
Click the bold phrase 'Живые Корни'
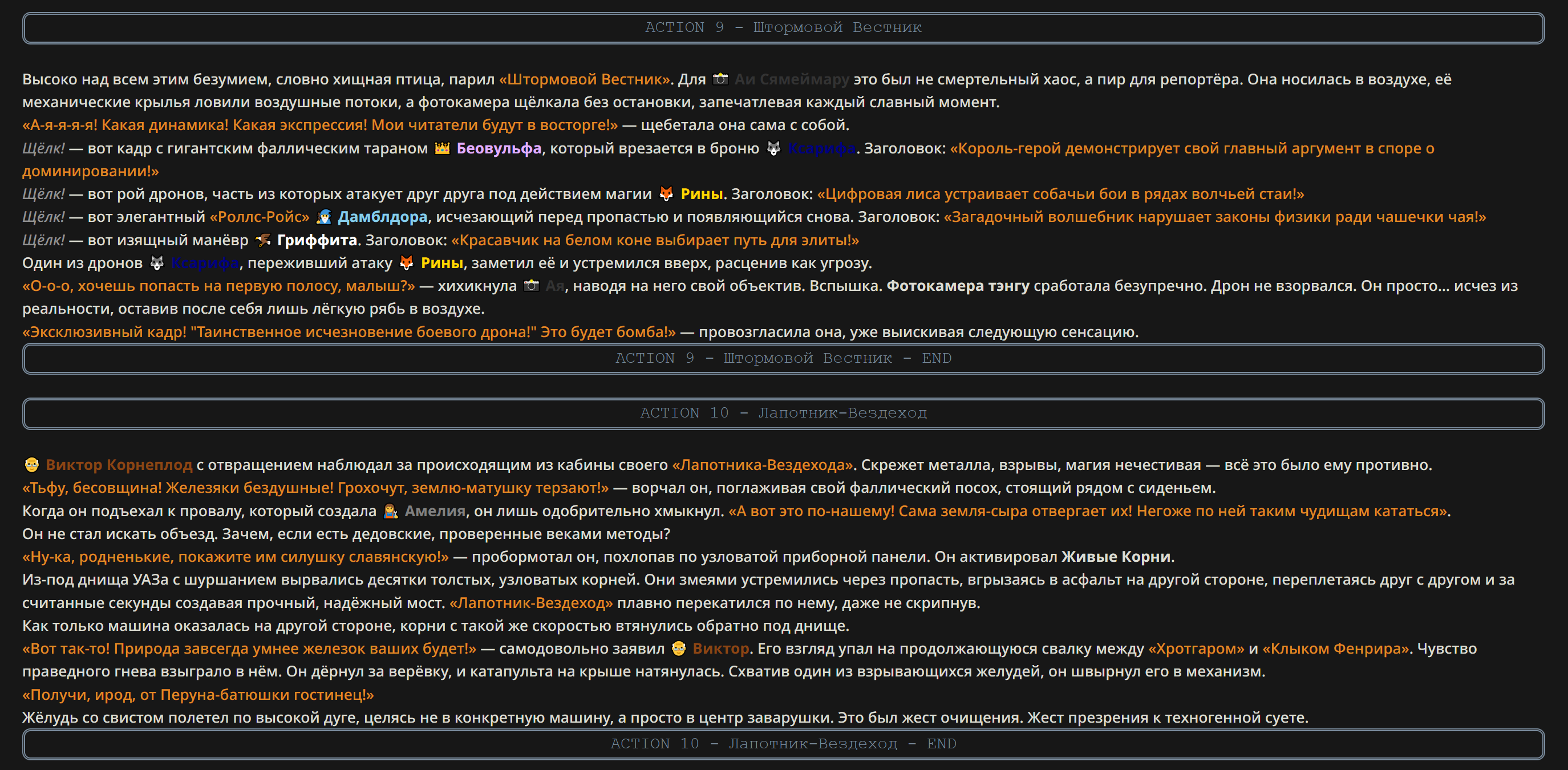pyautogui.click(x=1116, y=557)
